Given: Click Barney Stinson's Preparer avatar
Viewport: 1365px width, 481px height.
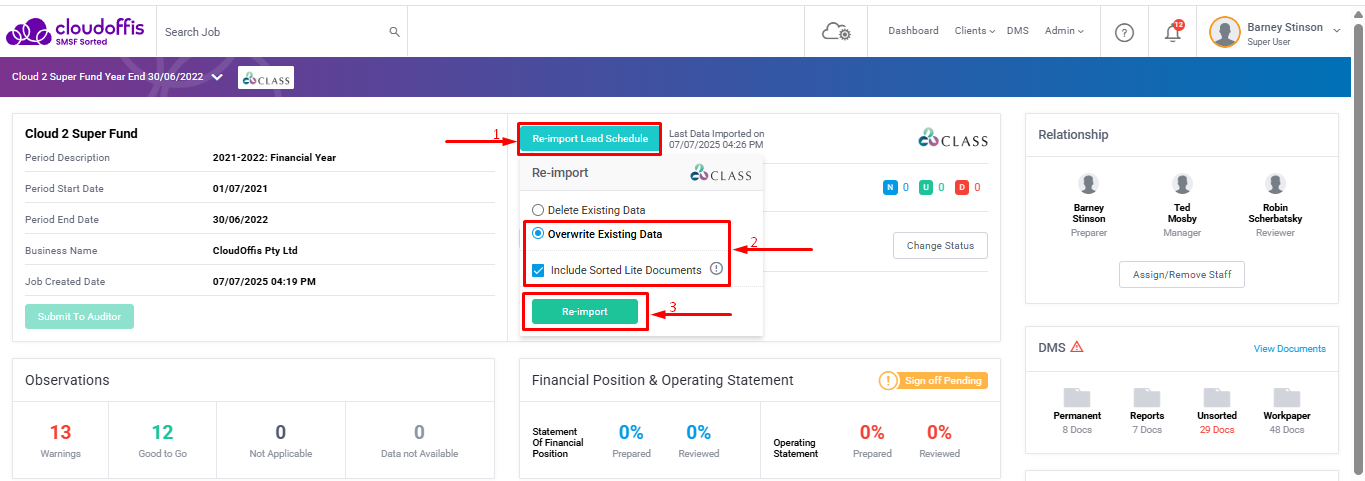Looking at the screenshot, I should click(1088, 184).
